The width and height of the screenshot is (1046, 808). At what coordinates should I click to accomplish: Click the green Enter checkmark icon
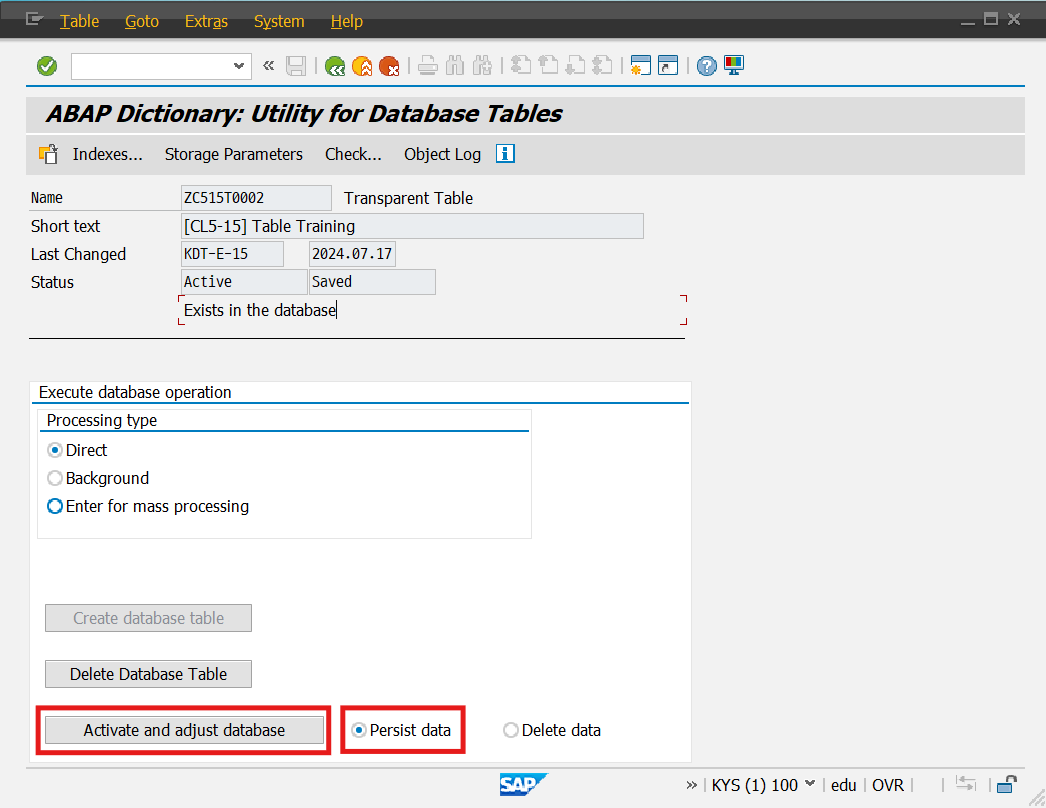(47, 66)
